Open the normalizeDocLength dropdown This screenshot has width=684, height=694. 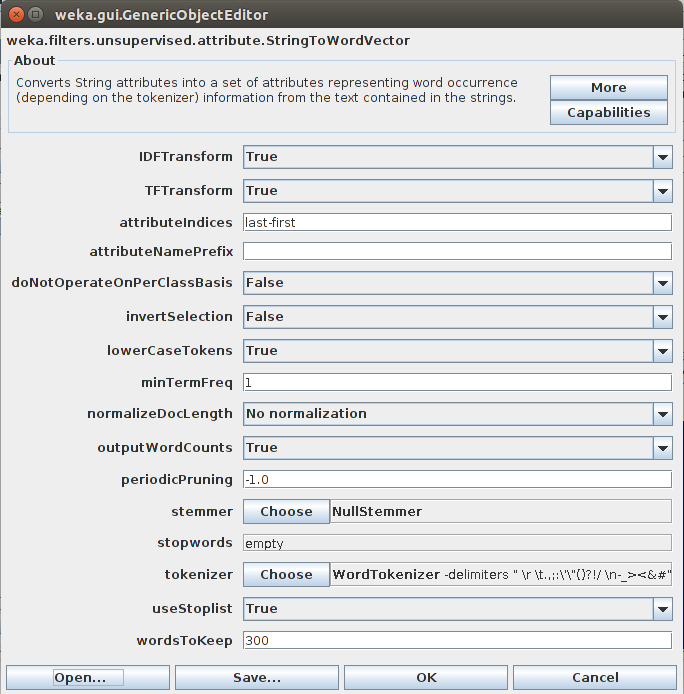458,414
